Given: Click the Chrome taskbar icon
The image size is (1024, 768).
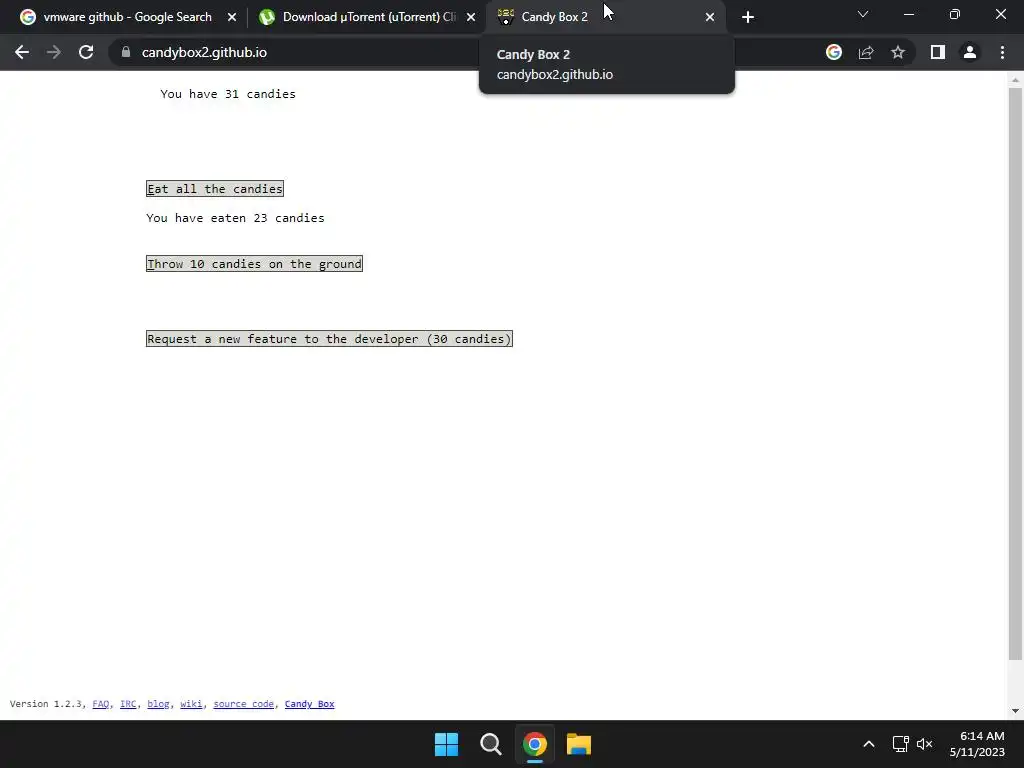Looking at the screenshot, I should (x=535, y=744).
